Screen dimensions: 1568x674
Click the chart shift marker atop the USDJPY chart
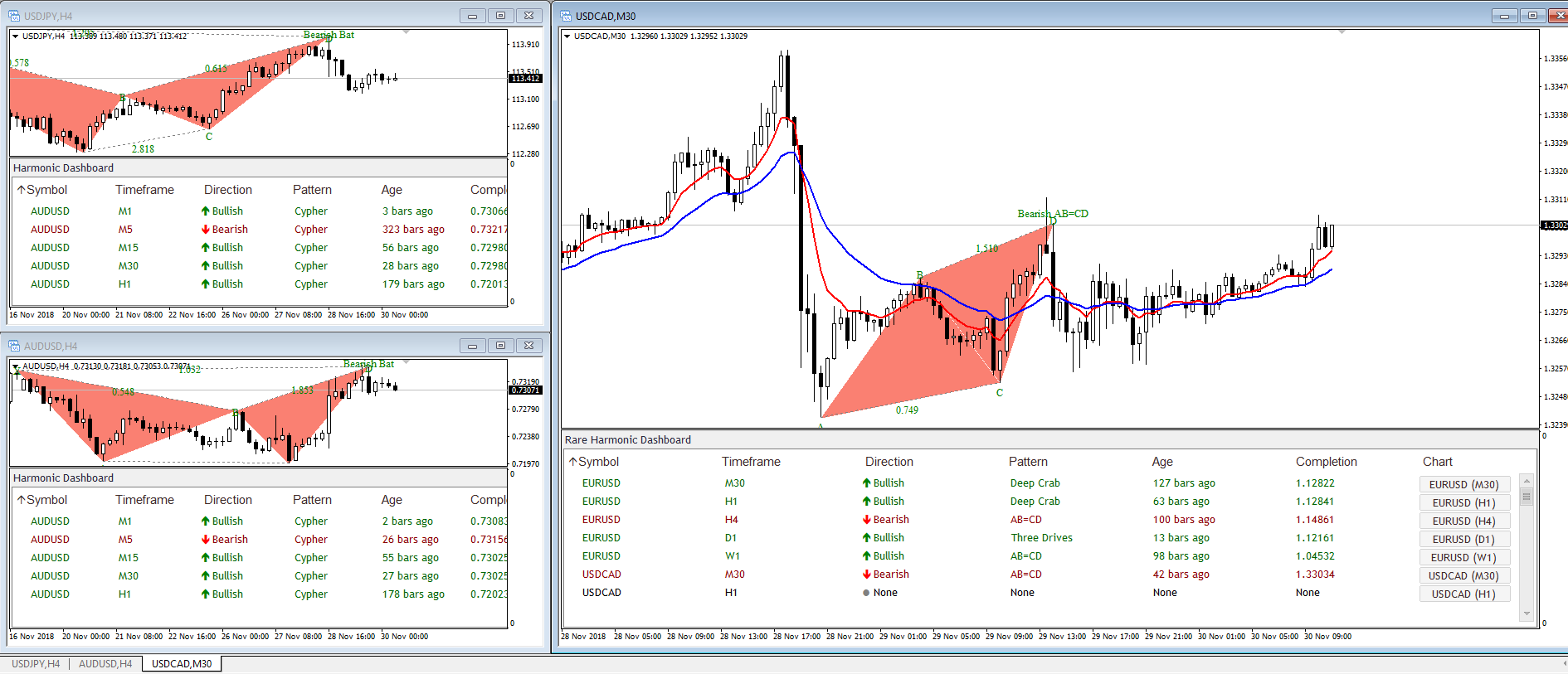[x=406, y=32]
